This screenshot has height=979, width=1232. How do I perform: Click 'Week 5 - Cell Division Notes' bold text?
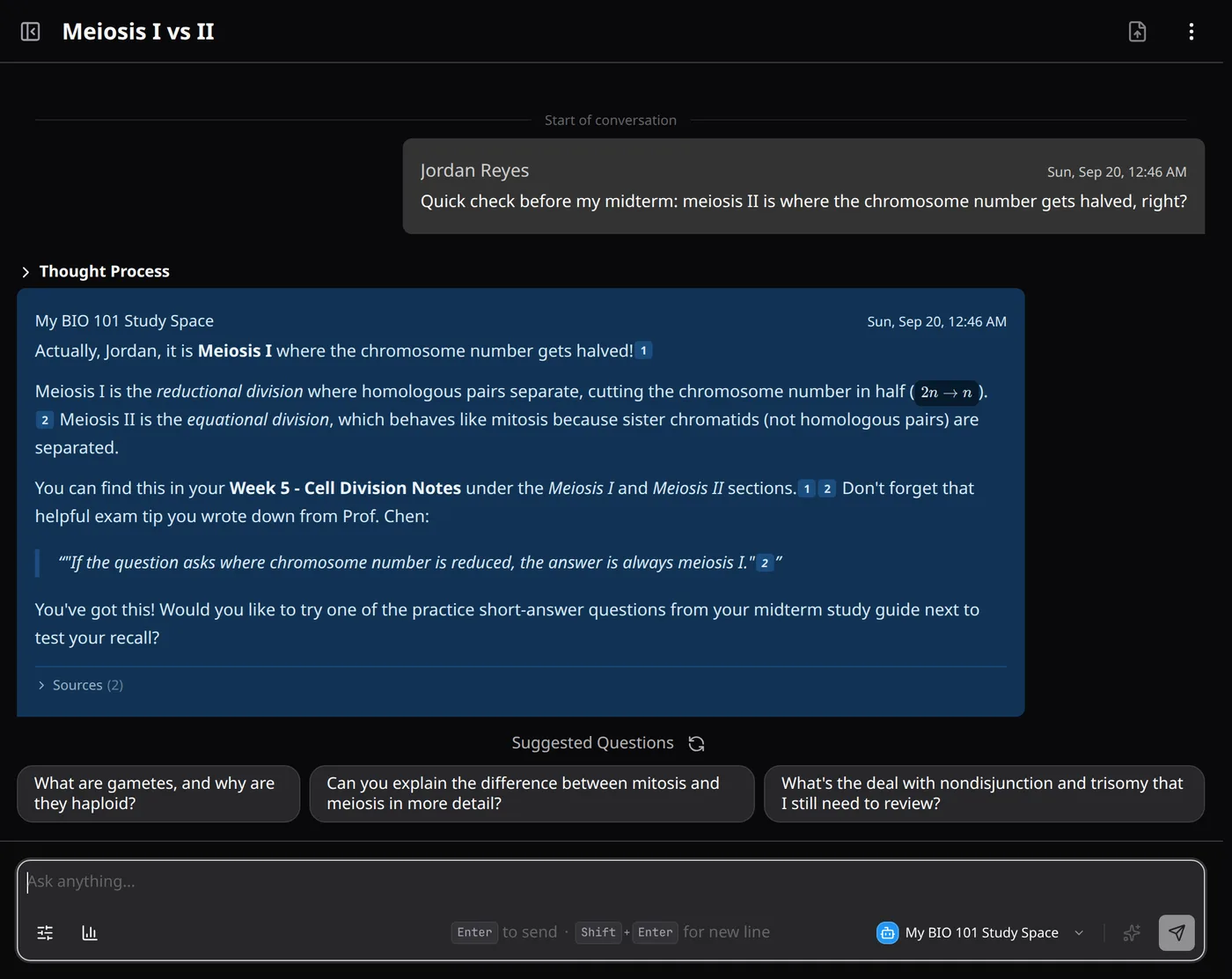point(345,488)
